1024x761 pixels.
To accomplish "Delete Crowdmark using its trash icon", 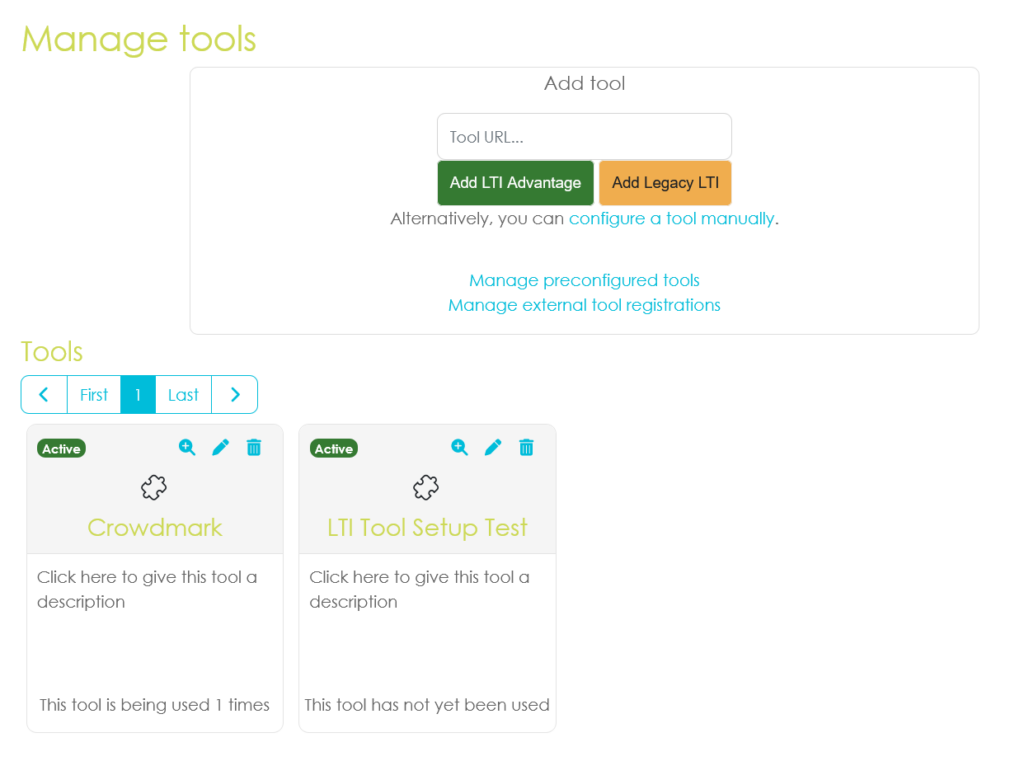I will pos(254,447).
